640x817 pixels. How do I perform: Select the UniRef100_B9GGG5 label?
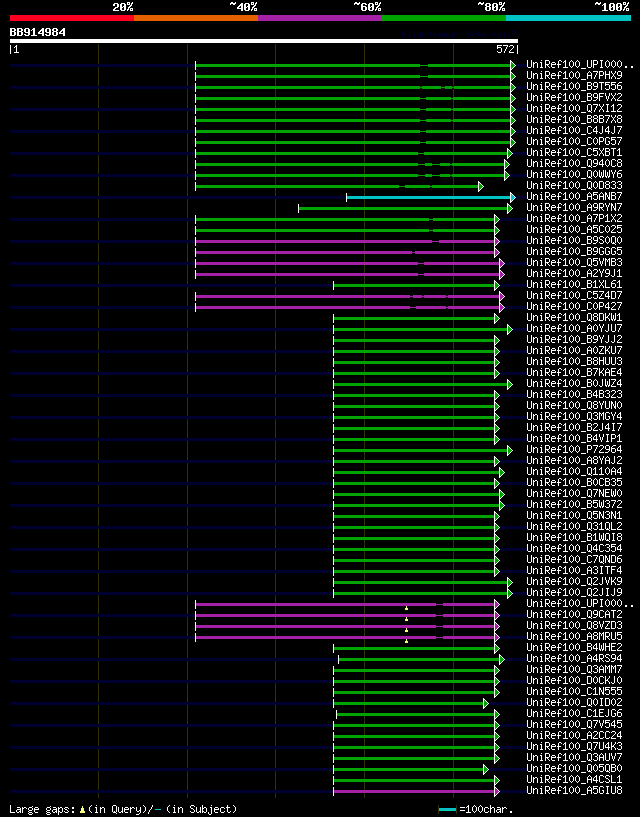click(x=574, y=252)
